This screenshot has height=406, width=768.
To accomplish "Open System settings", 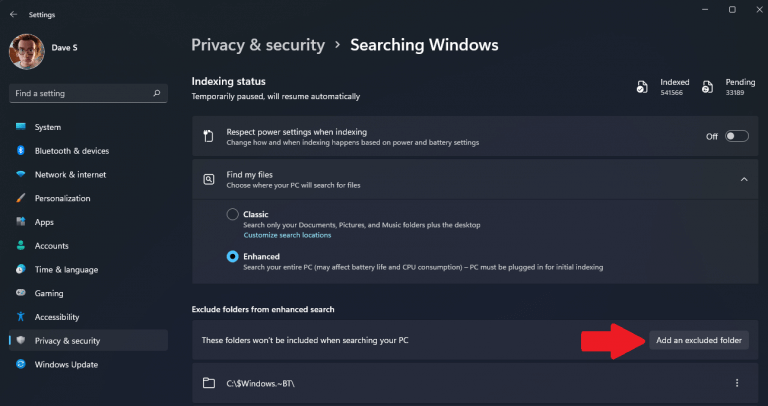I will pos(88,127).
